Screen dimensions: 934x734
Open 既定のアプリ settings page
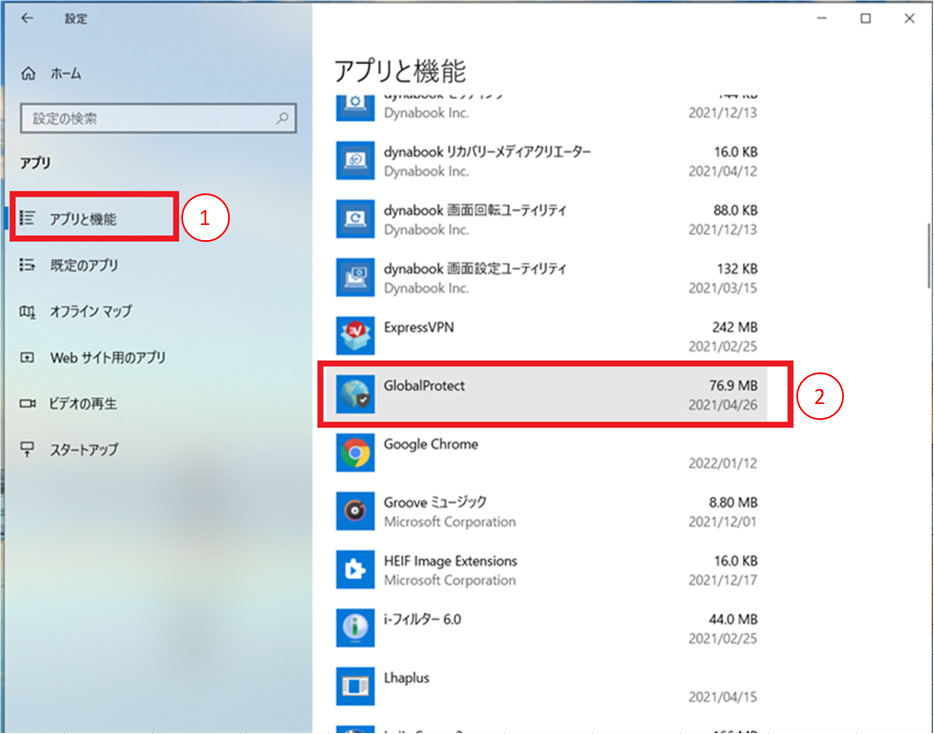coord(84,265)
